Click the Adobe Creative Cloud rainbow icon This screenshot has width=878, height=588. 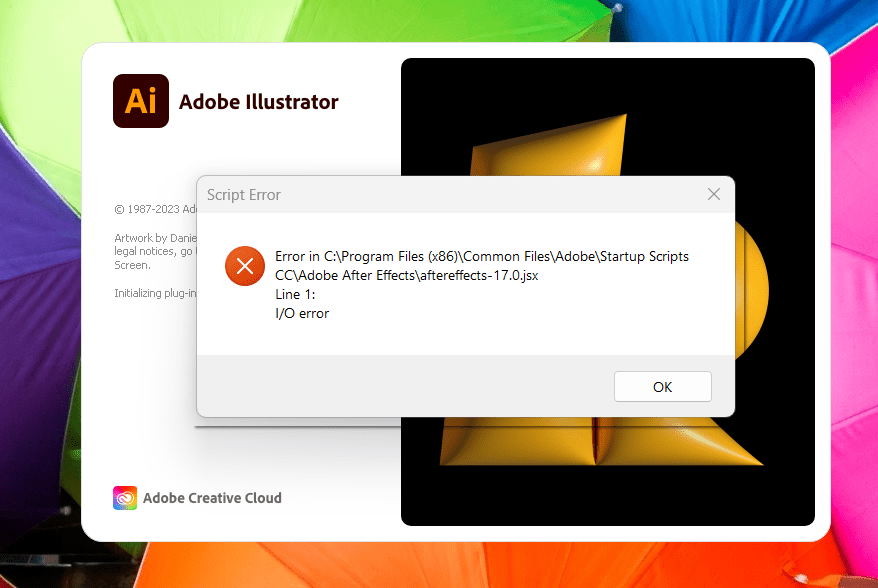[x=124, y=497]
